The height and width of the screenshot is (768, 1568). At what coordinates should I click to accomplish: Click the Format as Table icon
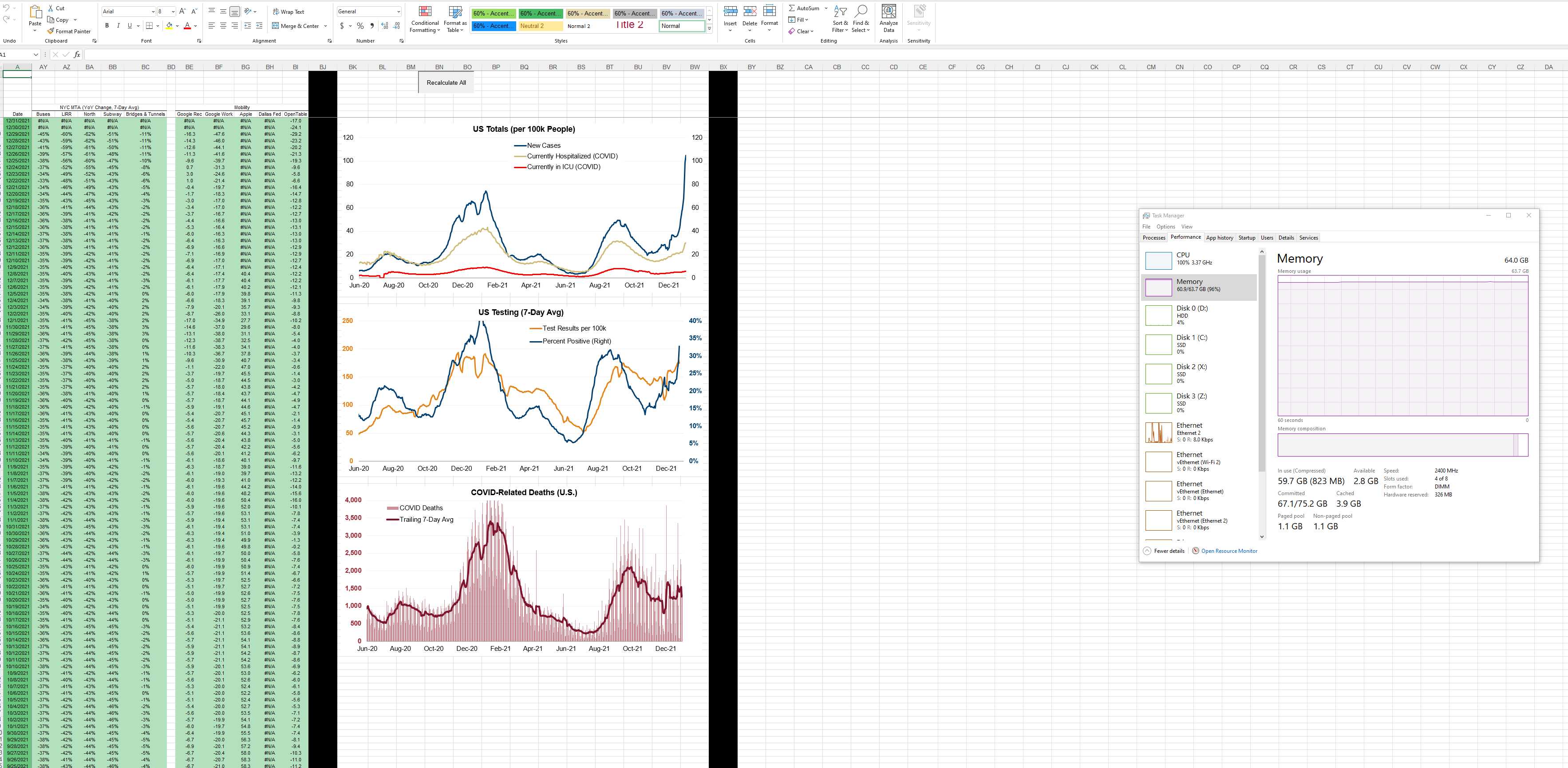point(455,19)
